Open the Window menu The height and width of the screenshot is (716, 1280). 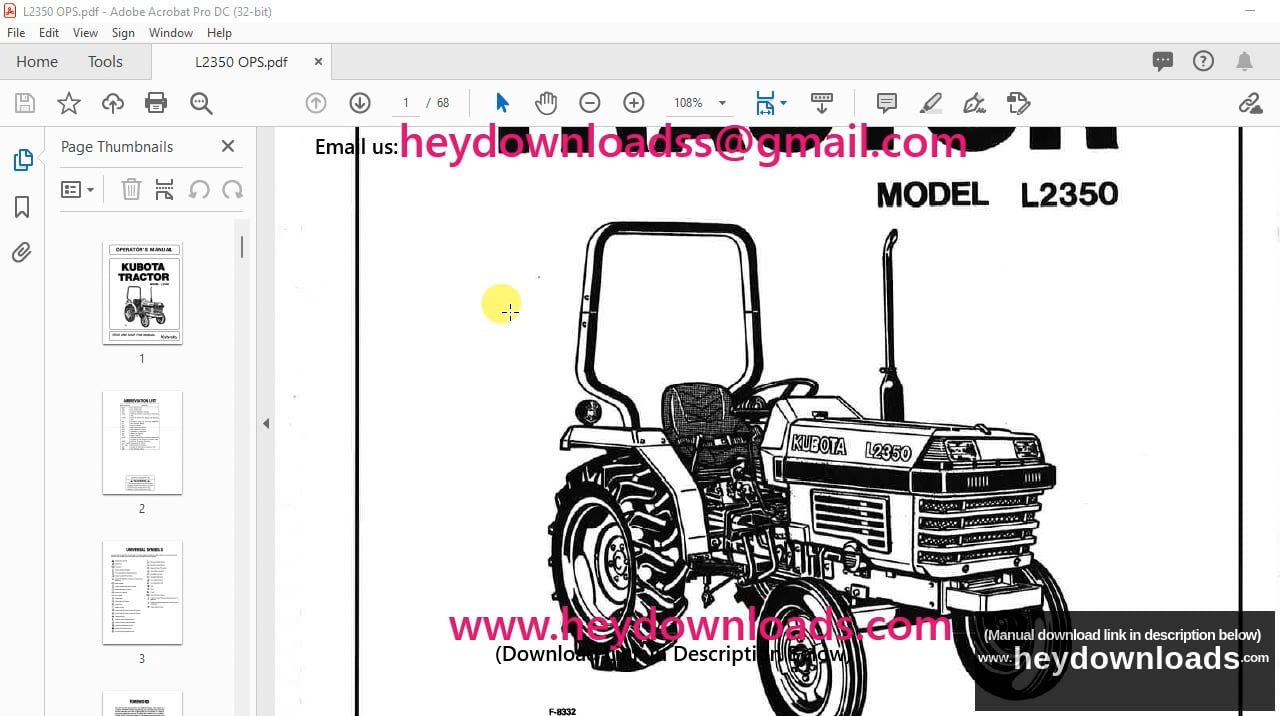[171, 33]
